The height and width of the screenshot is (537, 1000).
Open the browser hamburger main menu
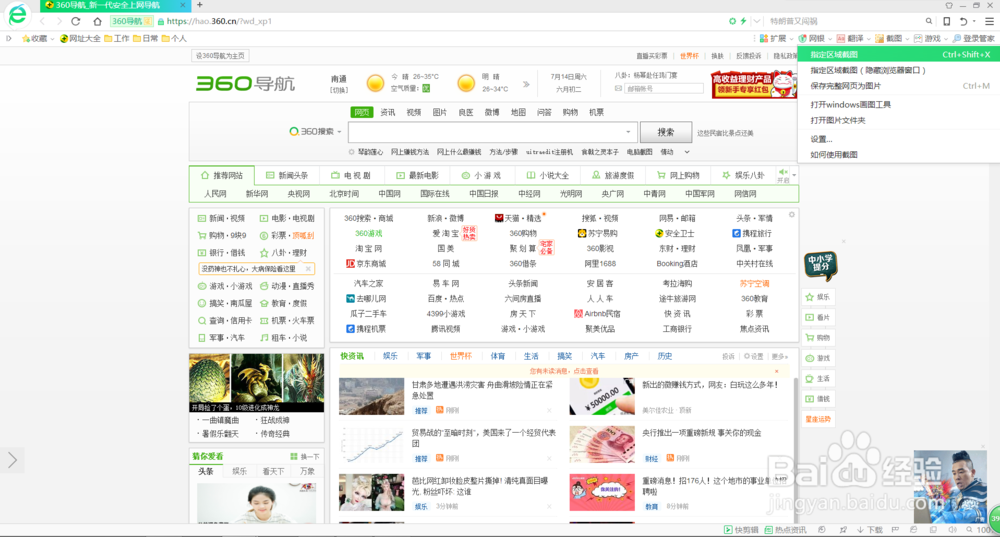[x=989, y=21]
